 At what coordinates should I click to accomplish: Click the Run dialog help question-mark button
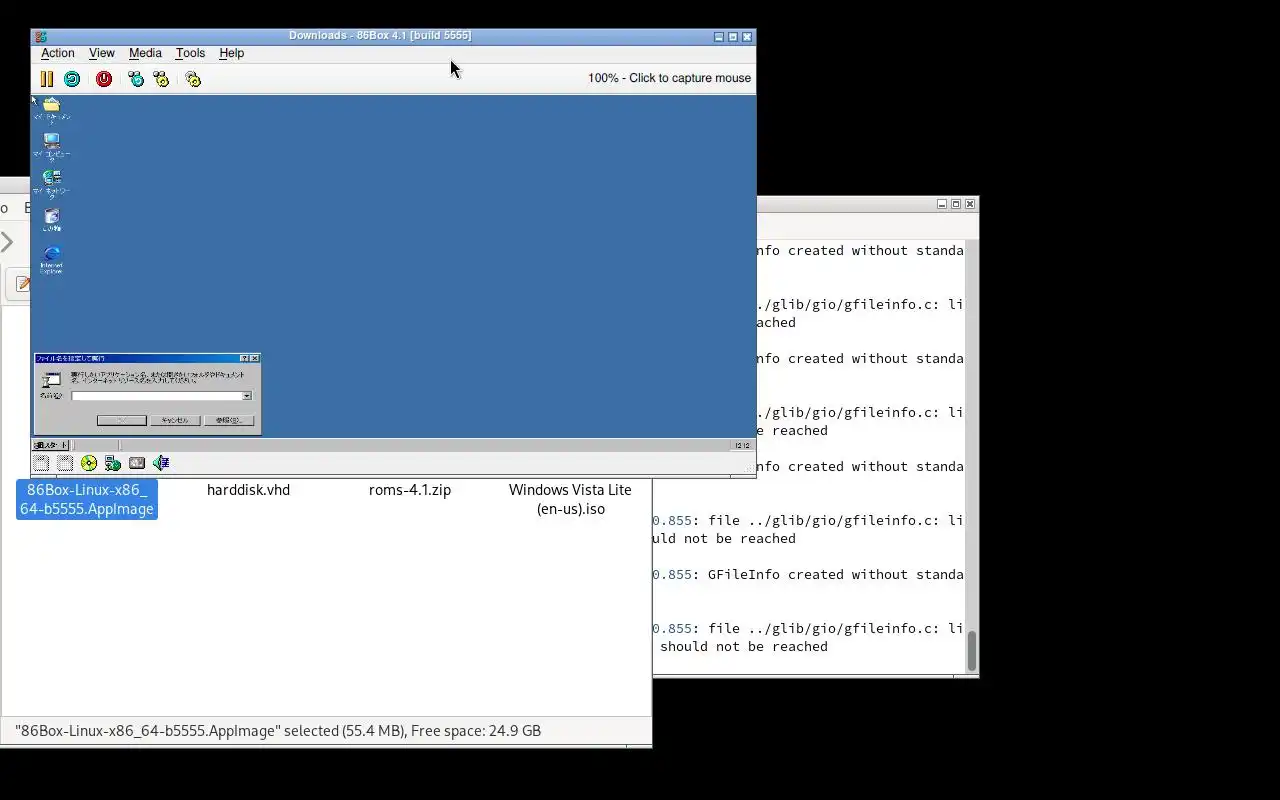coord(245,358)
